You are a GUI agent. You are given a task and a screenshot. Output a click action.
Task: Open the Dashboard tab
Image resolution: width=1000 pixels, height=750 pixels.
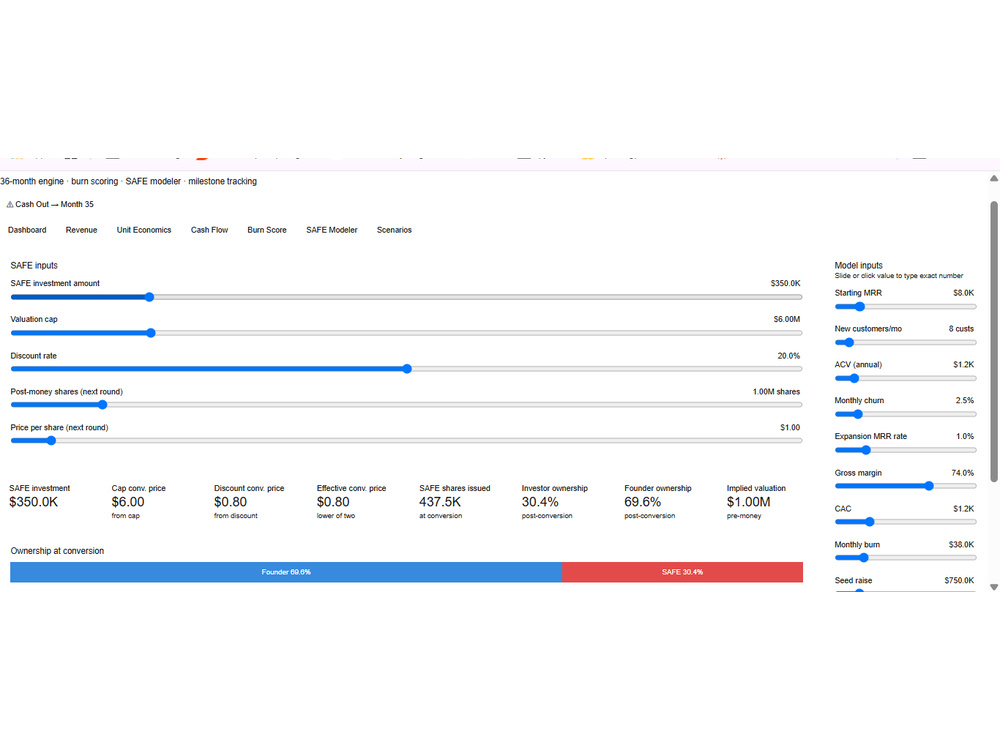pyautogui.click(x=27, y=230)
